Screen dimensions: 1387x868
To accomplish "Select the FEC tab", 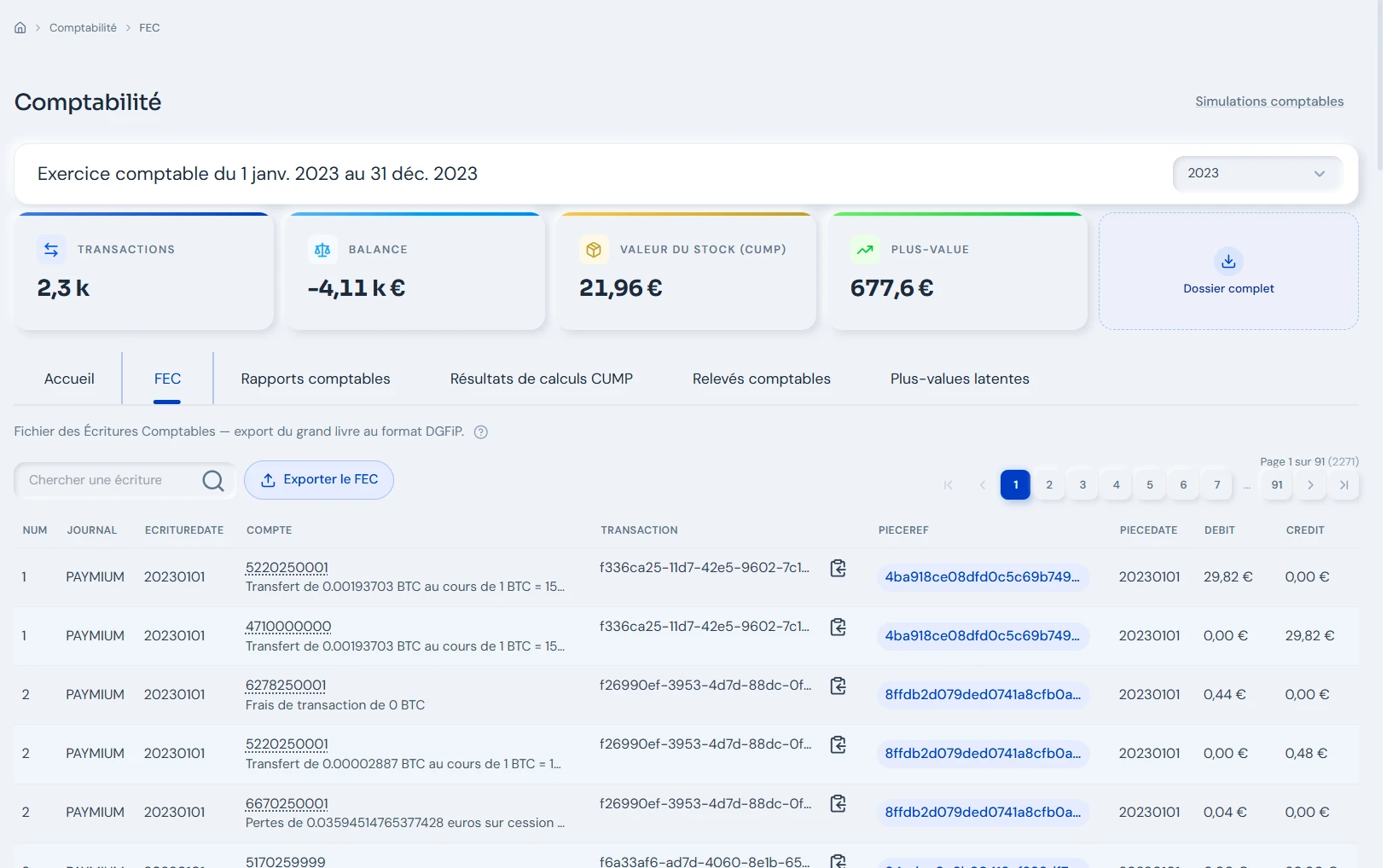I will [167, 379].
